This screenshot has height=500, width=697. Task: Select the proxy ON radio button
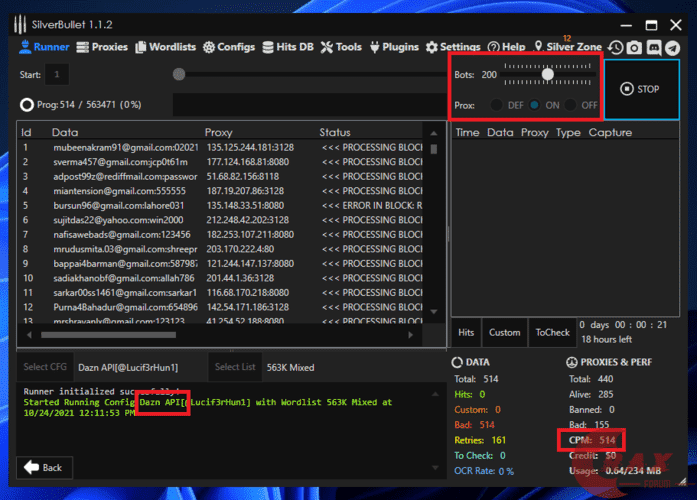[x=535, y=105]
